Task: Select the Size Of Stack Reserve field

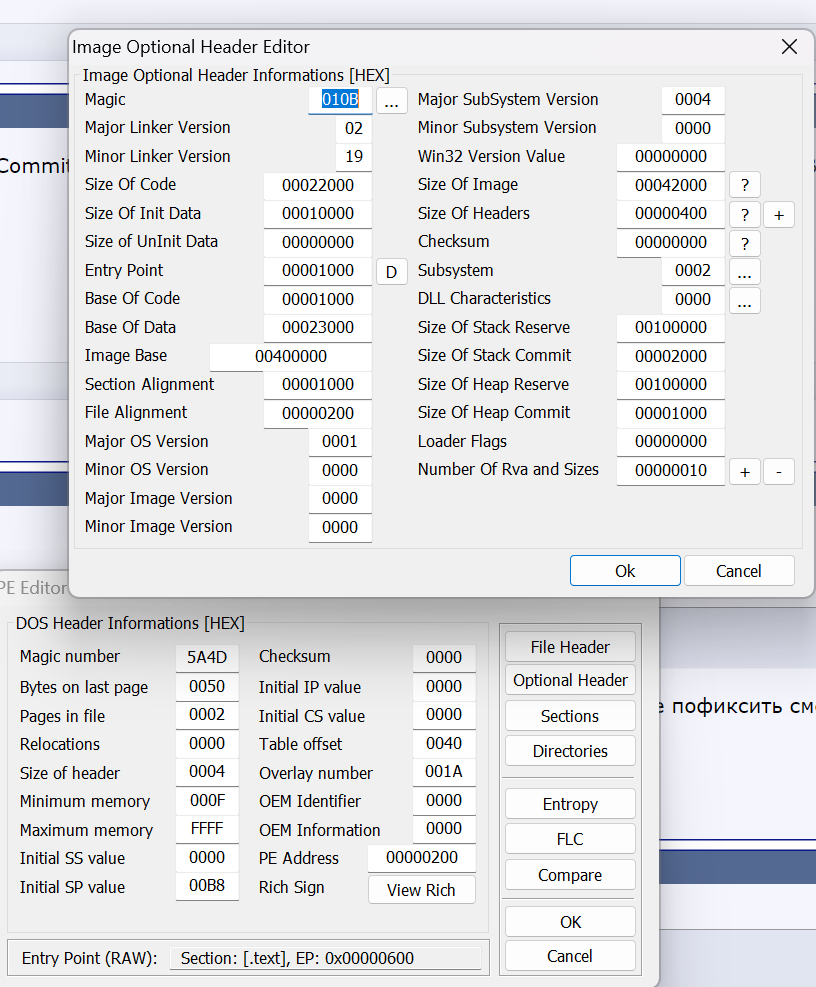Action: pos(670,328)
